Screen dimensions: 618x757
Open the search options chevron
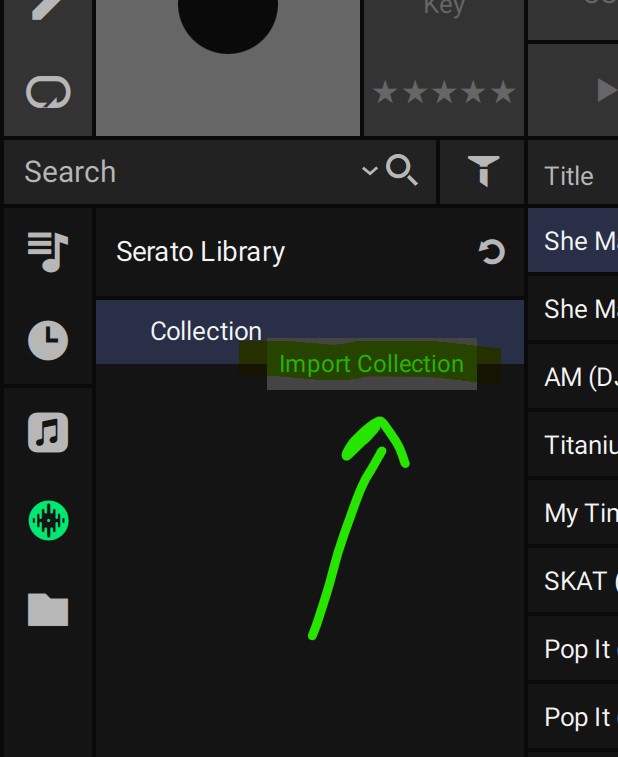369,170
